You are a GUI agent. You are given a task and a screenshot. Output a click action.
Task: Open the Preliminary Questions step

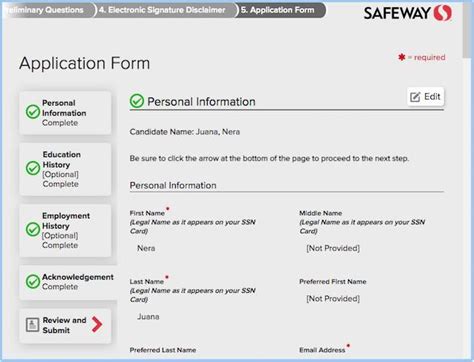[48, 10]
